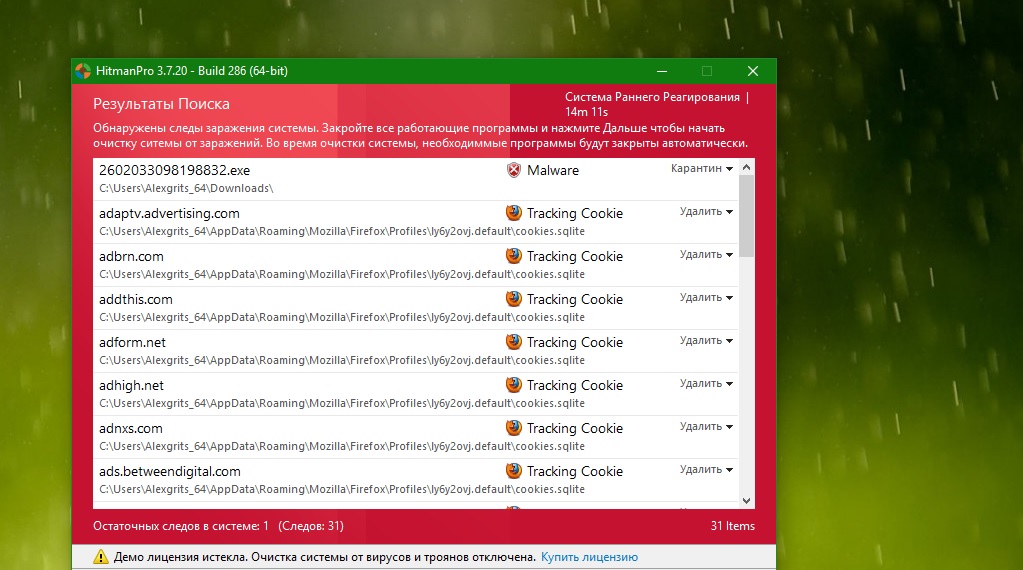Select the adbrn.com entry name
Viewport: 1023px width, 570px height.
[x=131, y=256]
